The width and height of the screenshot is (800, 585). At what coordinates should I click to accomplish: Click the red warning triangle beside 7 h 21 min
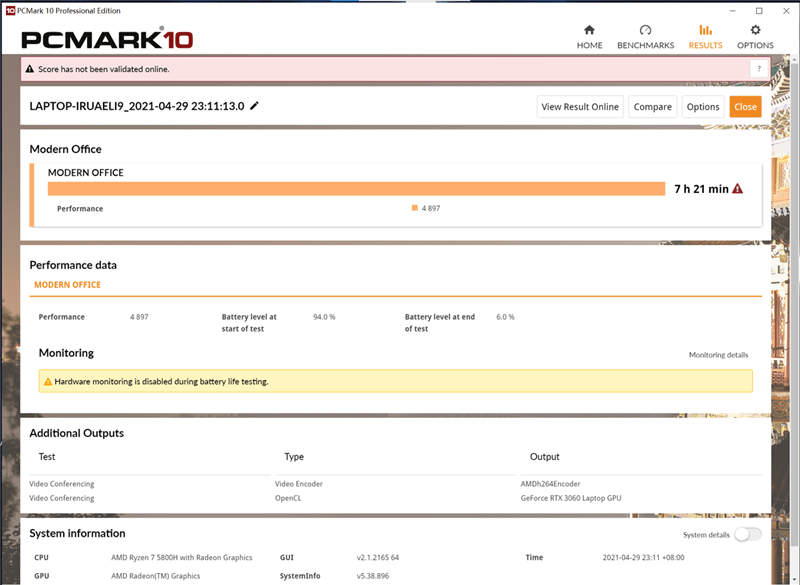point(738,189)
